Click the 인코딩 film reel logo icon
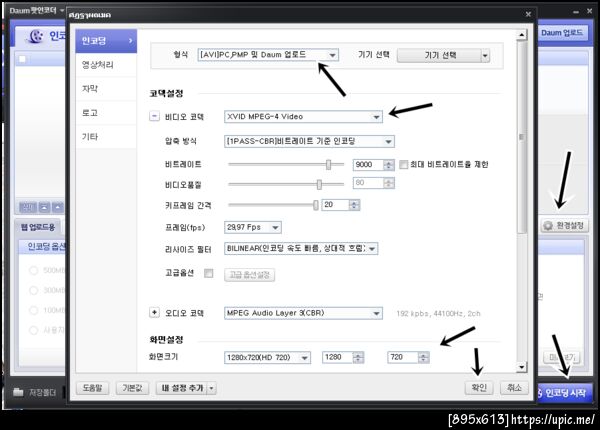 (x=36, y=37)
